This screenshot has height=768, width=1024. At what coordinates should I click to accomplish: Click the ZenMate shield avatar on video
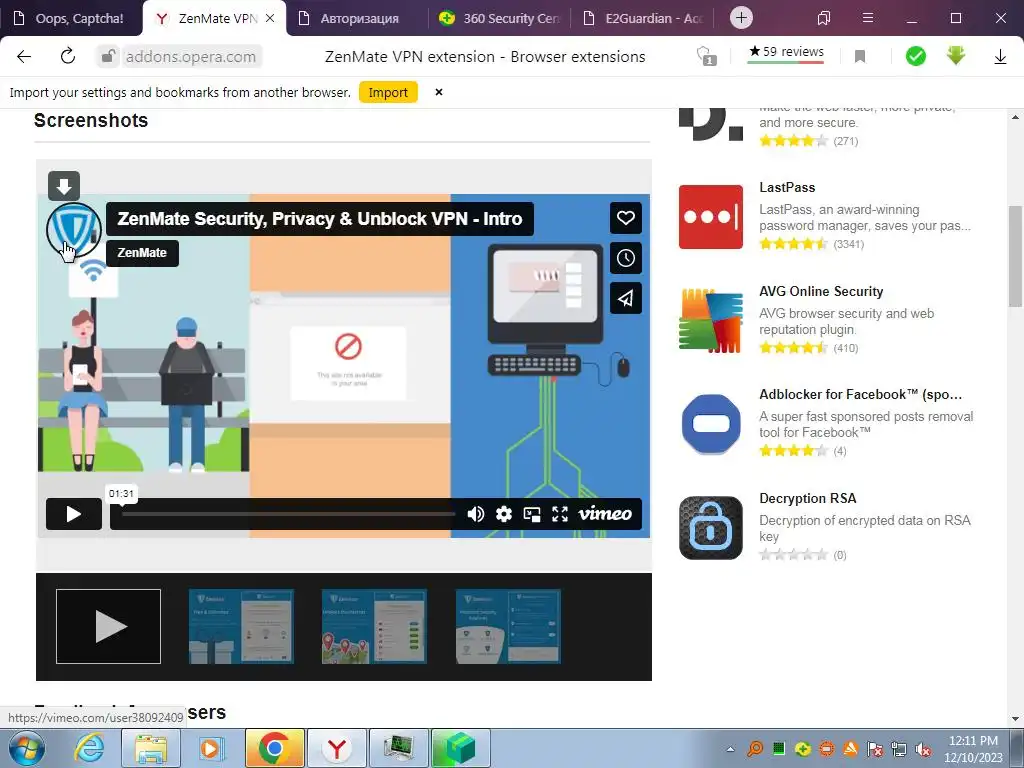tap(74, 231)
